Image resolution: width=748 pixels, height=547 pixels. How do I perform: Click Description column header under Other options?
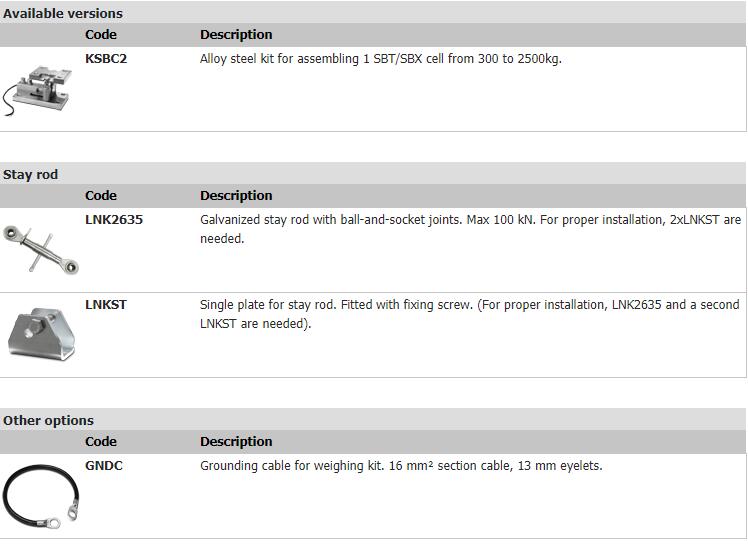pos(236,441)
